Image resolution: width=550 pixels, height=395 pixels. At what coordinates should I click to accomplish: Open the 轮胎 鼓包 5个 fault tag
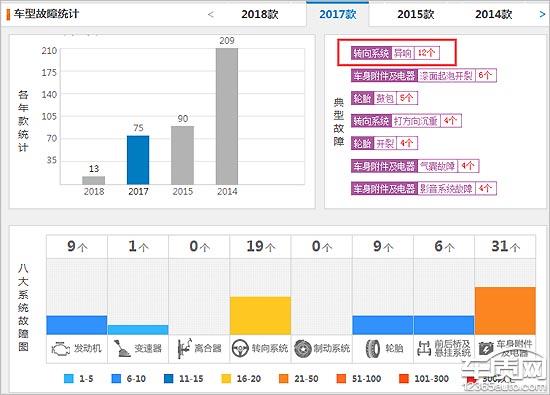(x=384, y=98)
